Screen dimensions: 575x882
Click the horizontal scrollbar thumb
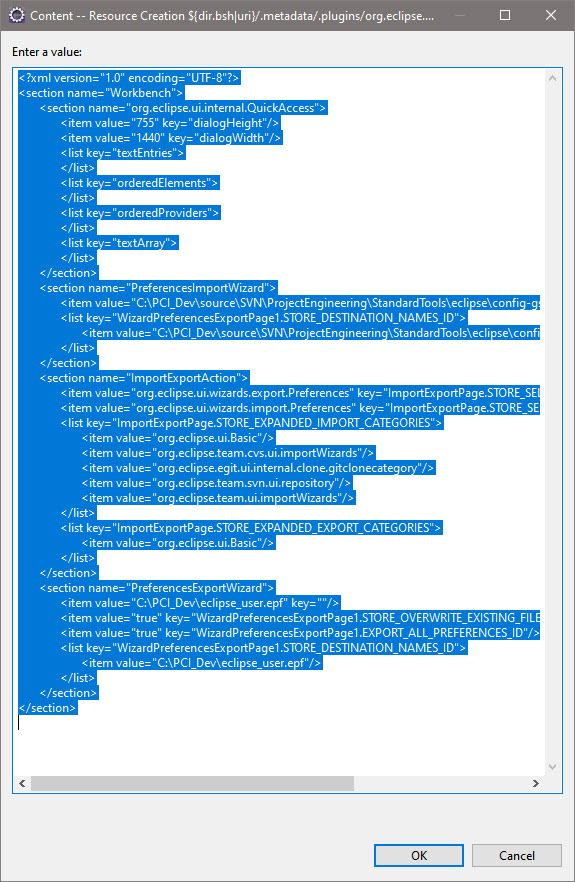pyautogui.click(x=192, y=783)
